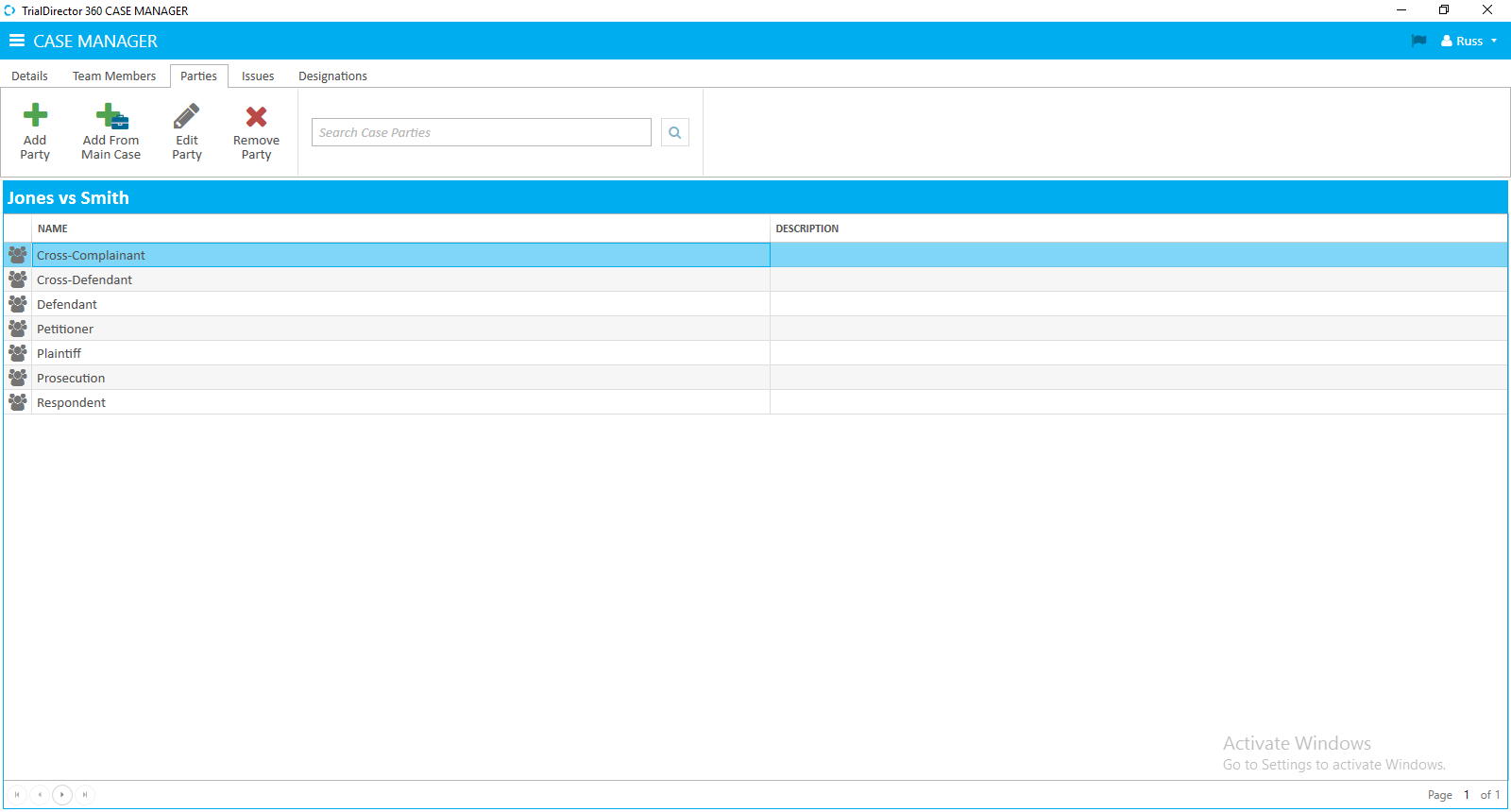Click the Remove Party red X icon

[256, 116]
